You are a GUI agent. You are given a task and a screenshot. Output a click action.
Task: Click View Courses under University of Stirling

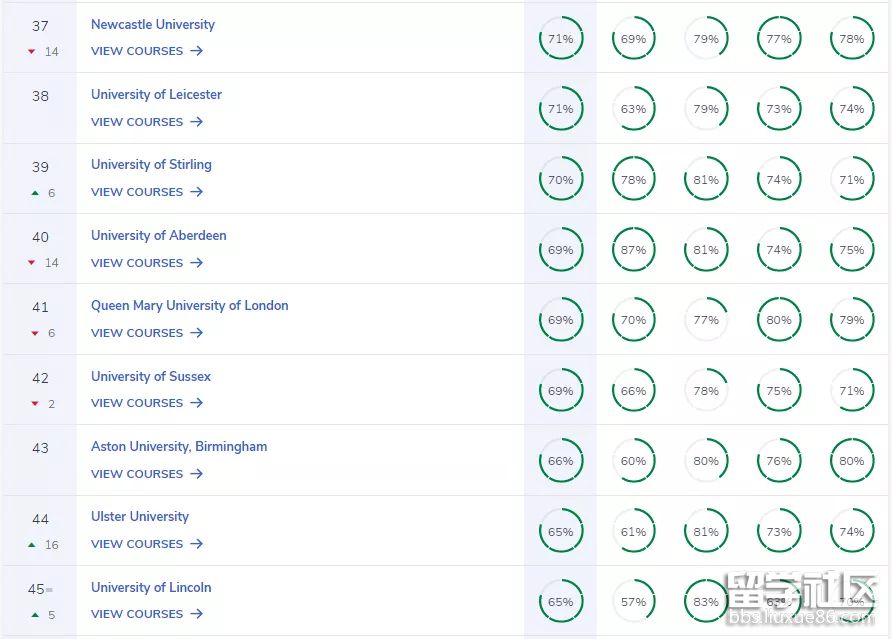pos(137,192)
